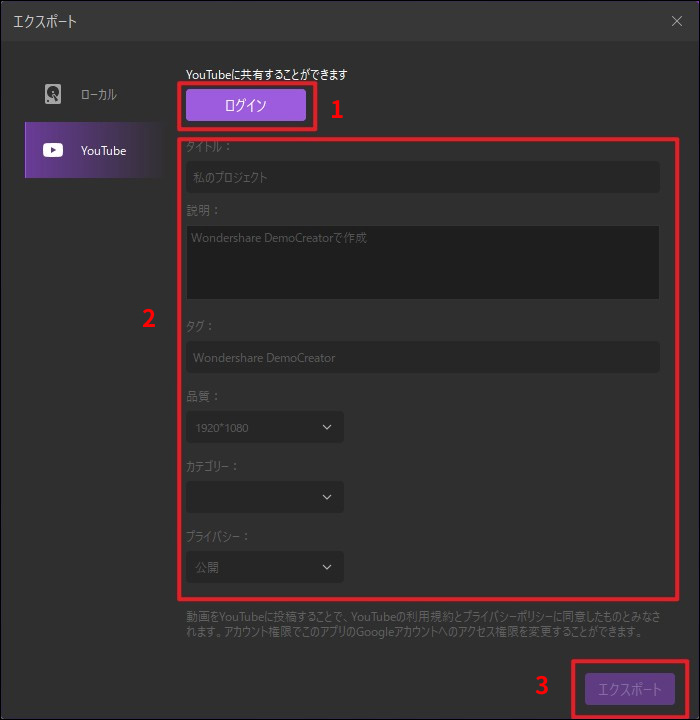Click the YouTube terms agreement notice text
Image resolution: width=700 pixels, height=720 pixels.
pos(423,624)
